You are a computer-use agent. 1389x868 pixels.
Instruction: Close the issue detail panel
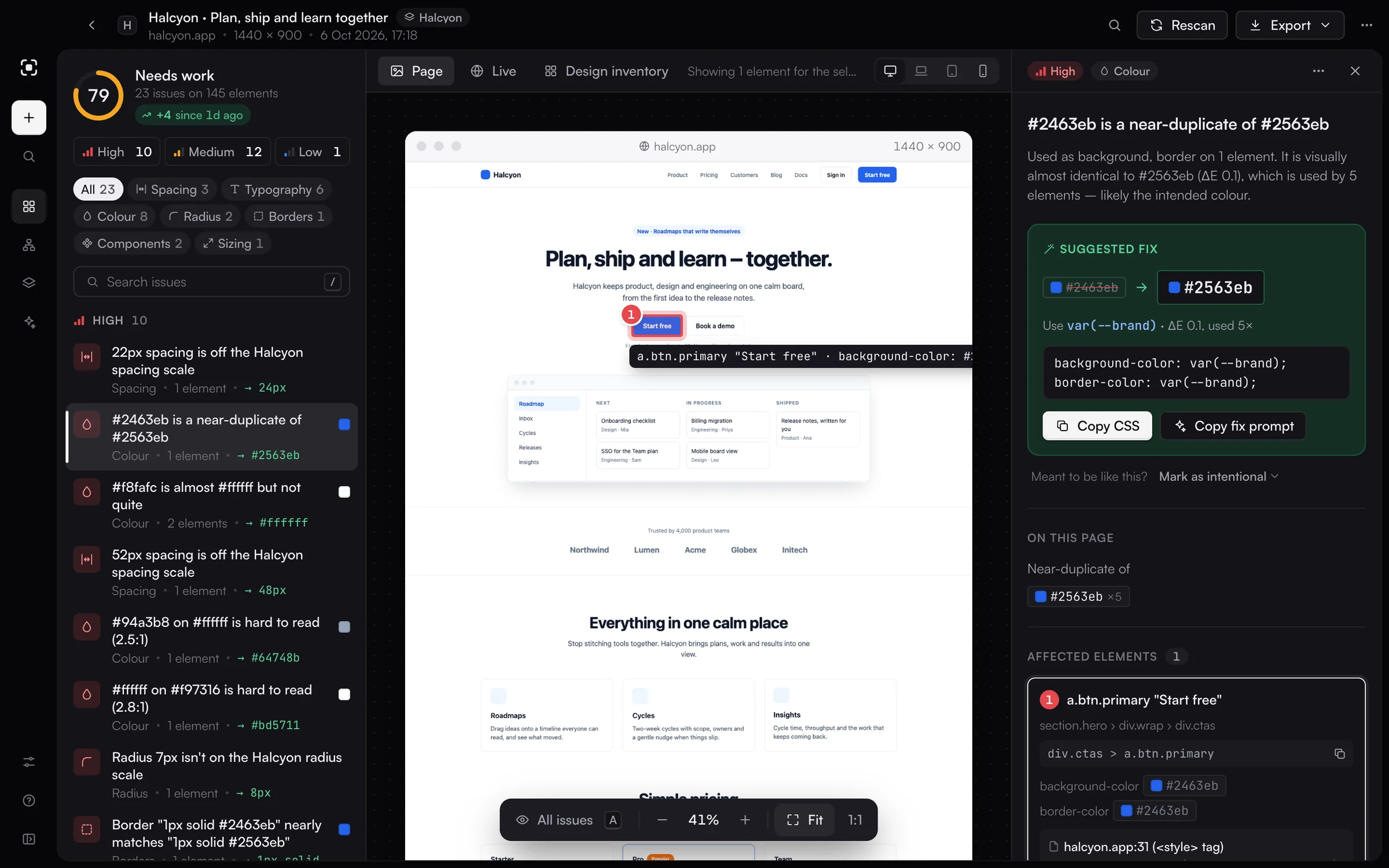pyautogui.click(x=1355, y=71)
